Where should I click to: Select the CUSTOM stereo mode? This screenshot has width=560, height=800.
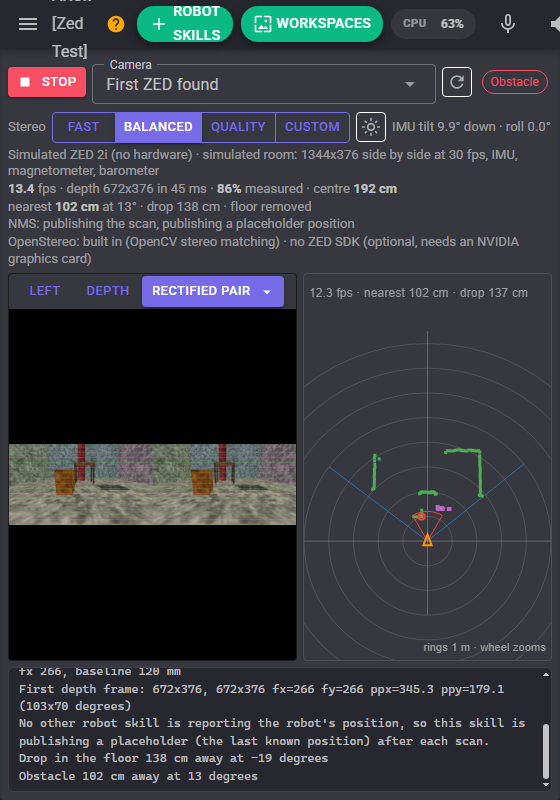[x=312, y=127]
